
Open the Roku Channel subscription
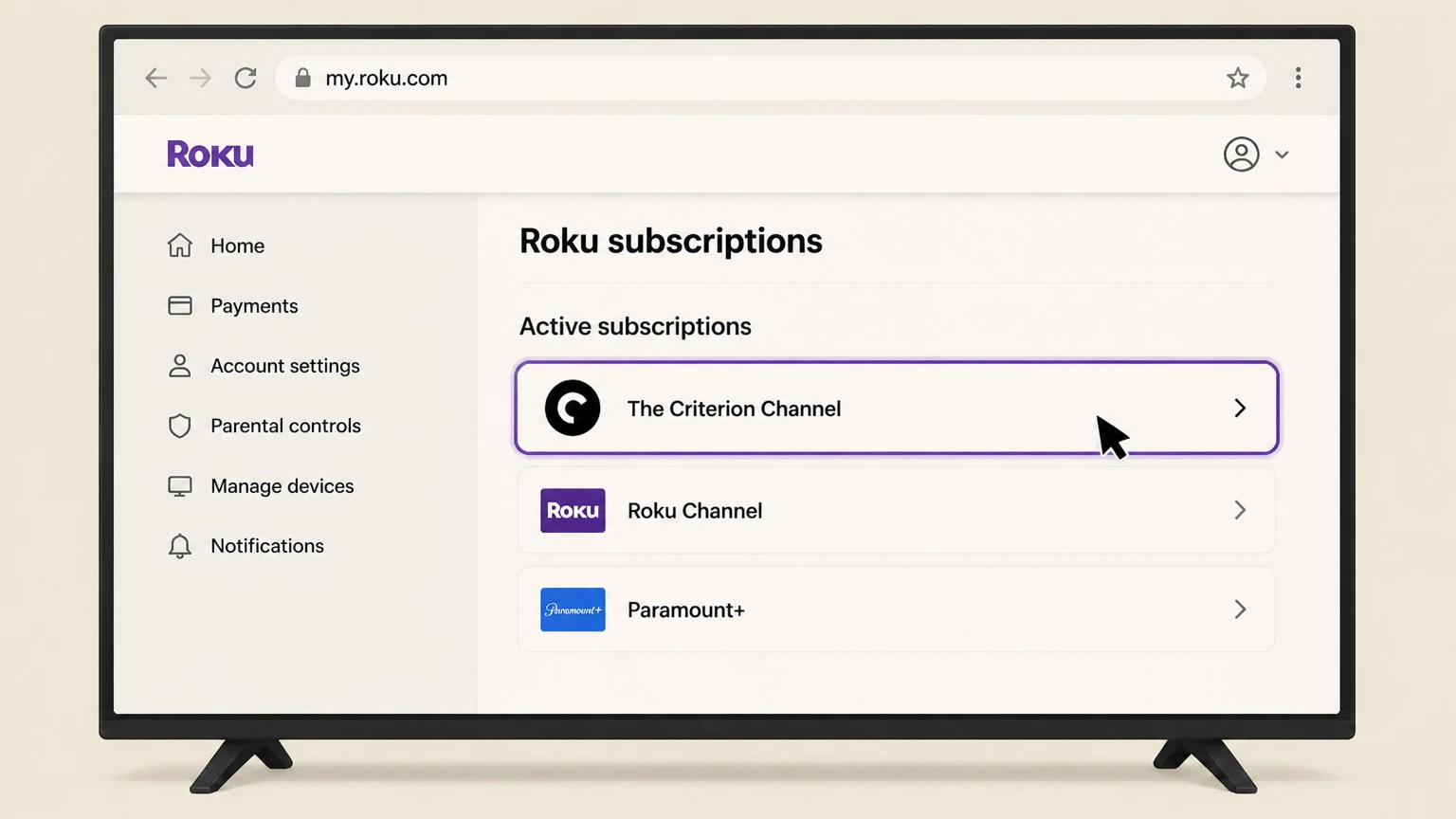click(x=897, y=510)
